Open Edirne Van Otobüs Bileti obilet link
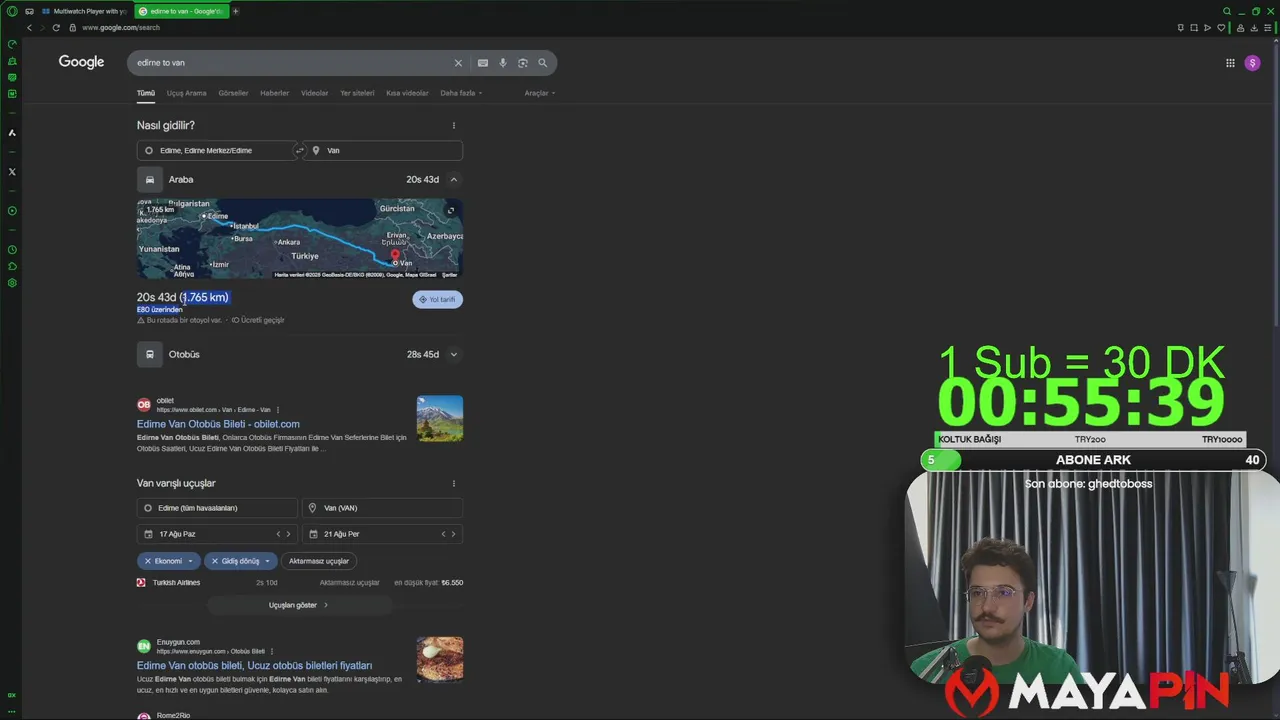1280x720 pixels. [218, 424]
